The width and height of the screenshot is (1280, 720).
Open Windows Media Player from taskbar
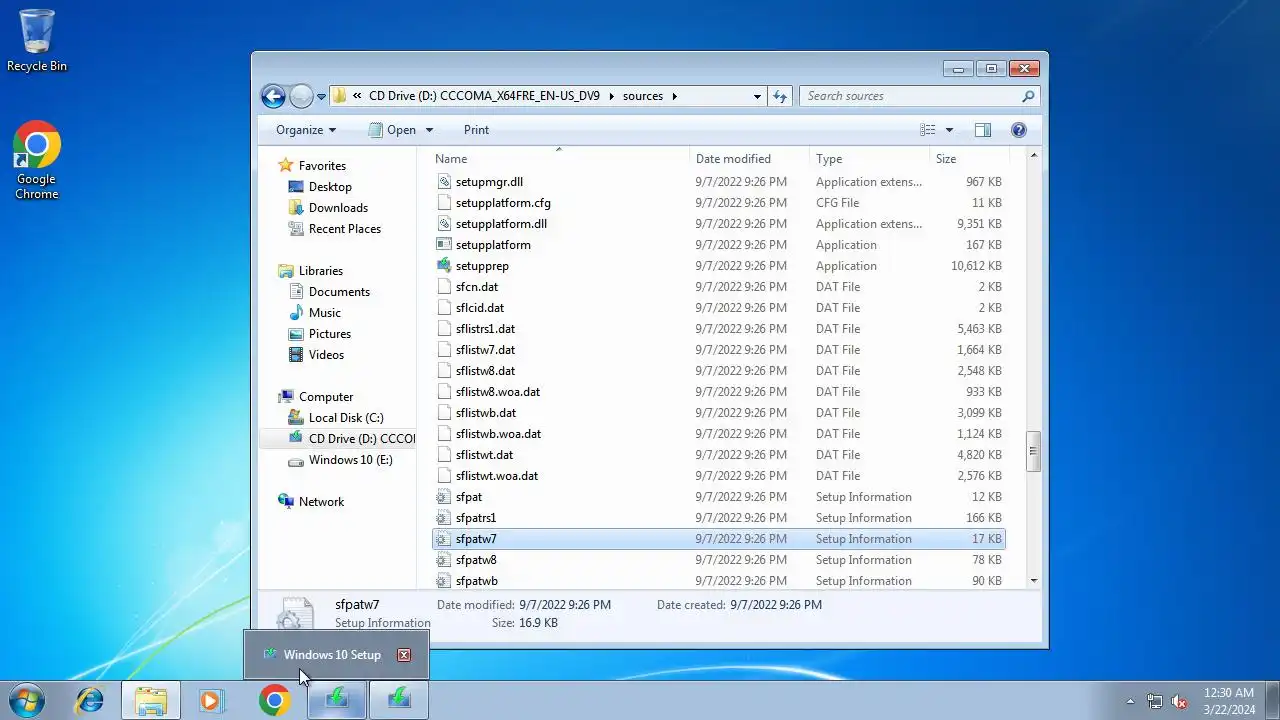click(x=211, y=700)
